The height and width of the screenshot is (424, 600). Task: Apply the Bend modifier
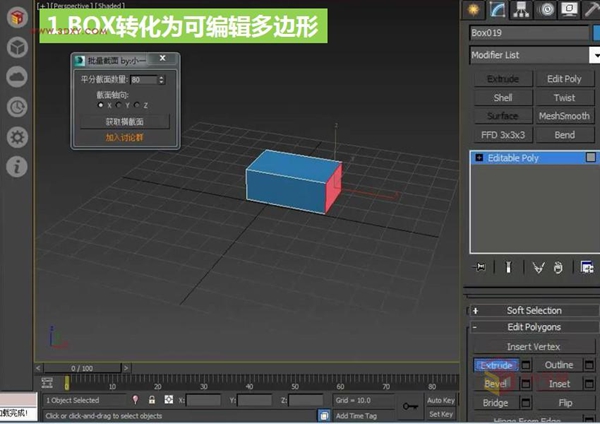click(x=564, y=135)
